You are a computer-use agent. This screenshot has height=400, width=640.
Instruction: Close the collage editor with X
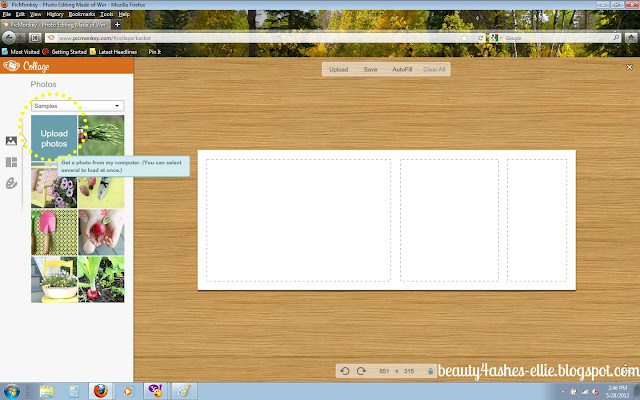[x=629, y=67]
